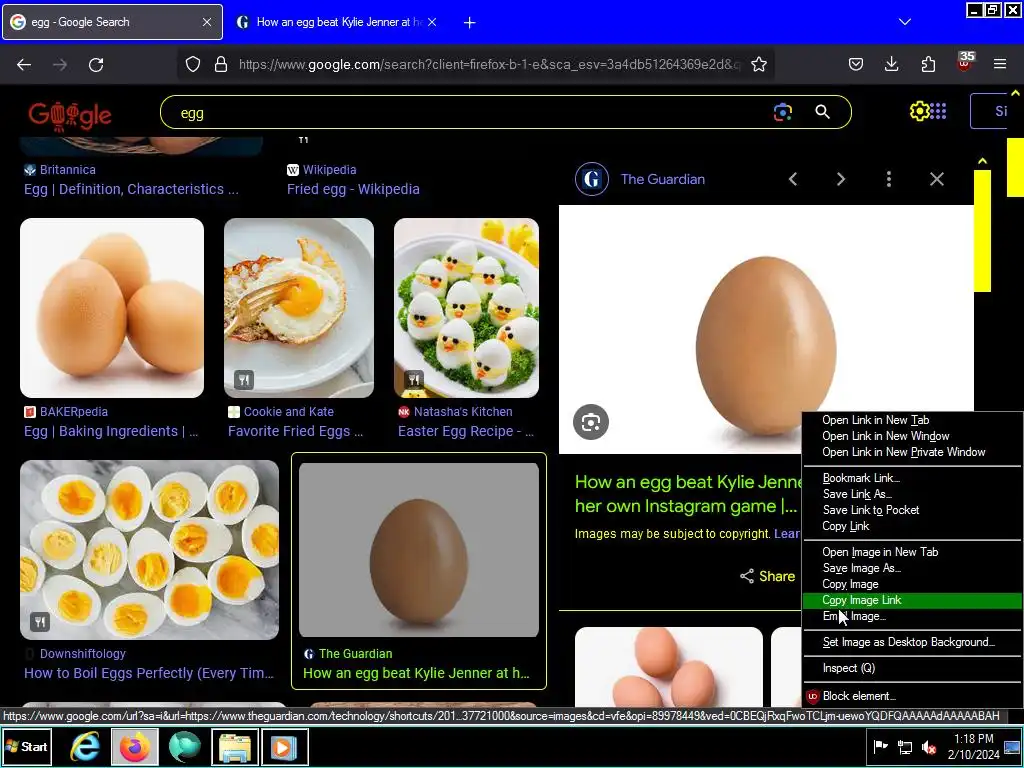Choose Open Link in New Window
The height and width of the screenshot is (768, 1024).
click(886, 436)
